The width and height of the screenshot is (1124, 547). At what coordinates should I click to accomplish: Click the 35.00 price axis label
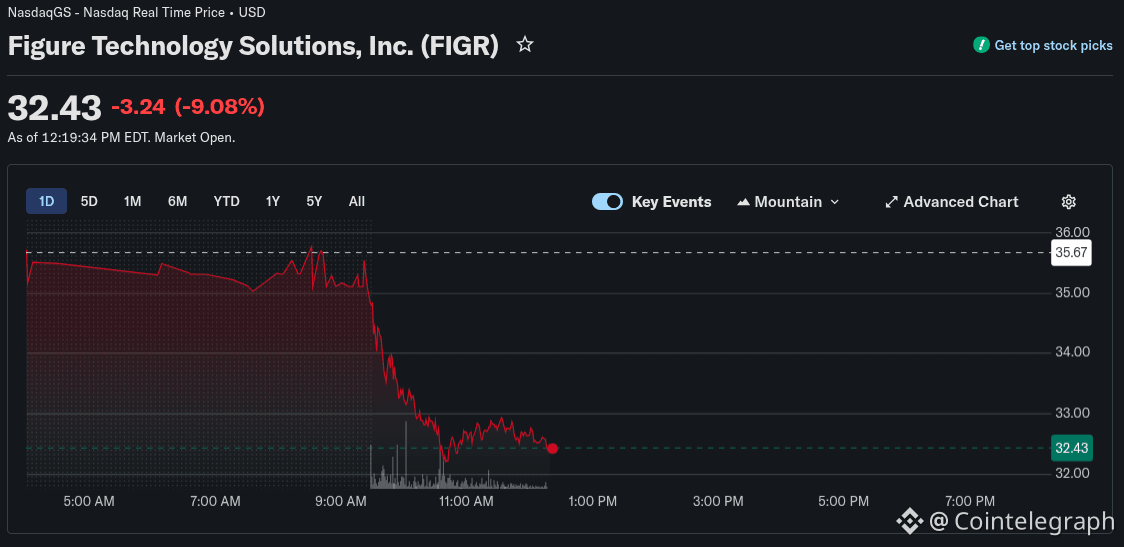coord(1074,292)
